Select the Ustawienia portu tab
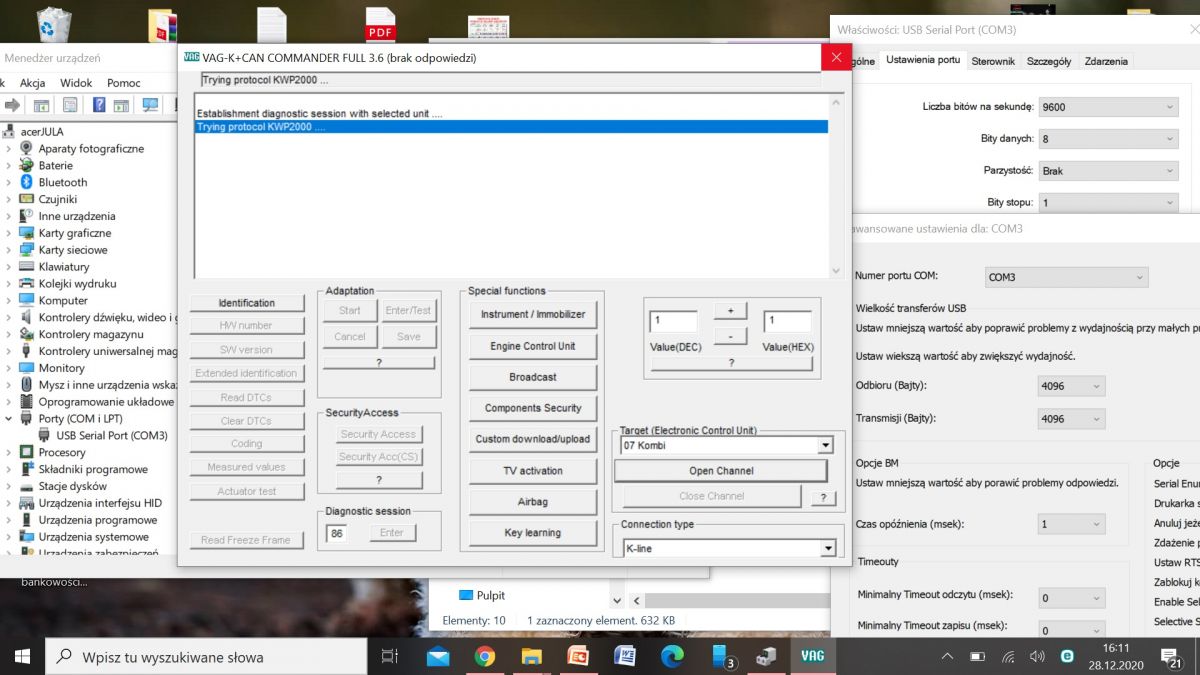Screen dimensions: 1200x675 [923, 60]
